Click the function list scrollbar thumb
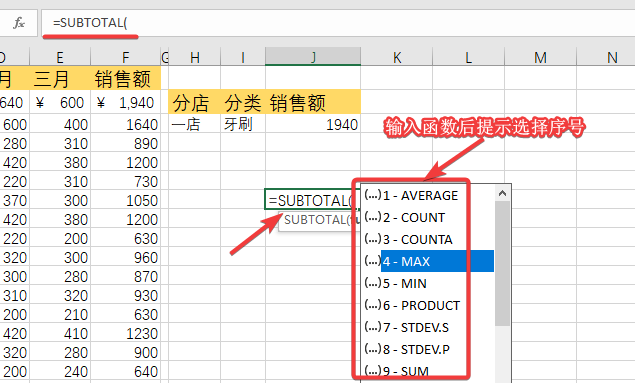The width and height of the screenshot is (635, 383). click(x=503, y=263)
